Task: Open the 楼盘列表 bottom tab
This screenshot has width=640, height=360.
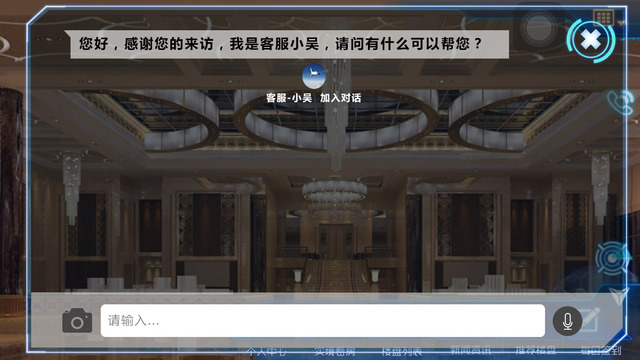Action: pos(402,351)
